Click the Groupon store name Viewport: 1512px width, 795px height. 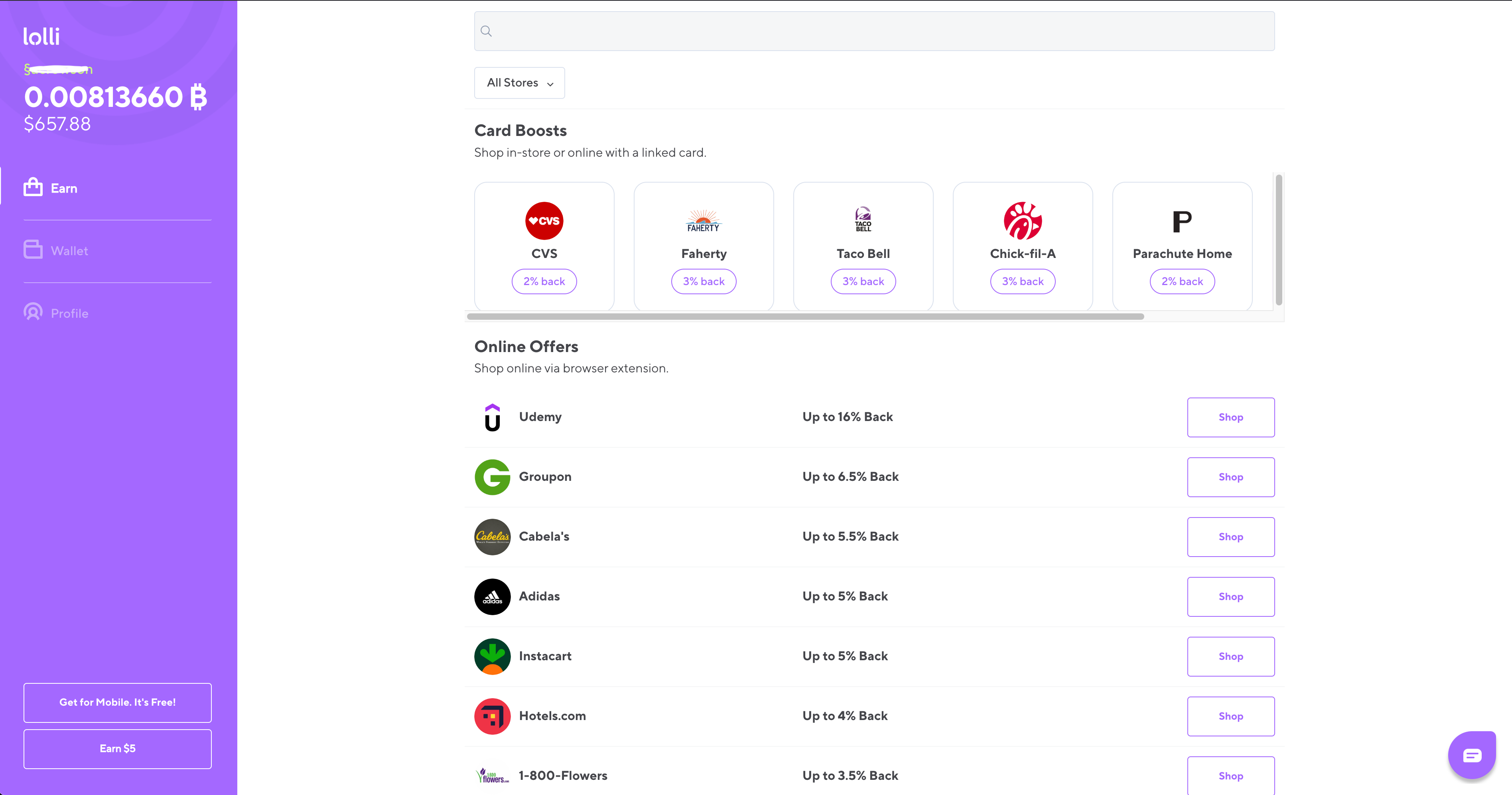(x=545, y=477)
